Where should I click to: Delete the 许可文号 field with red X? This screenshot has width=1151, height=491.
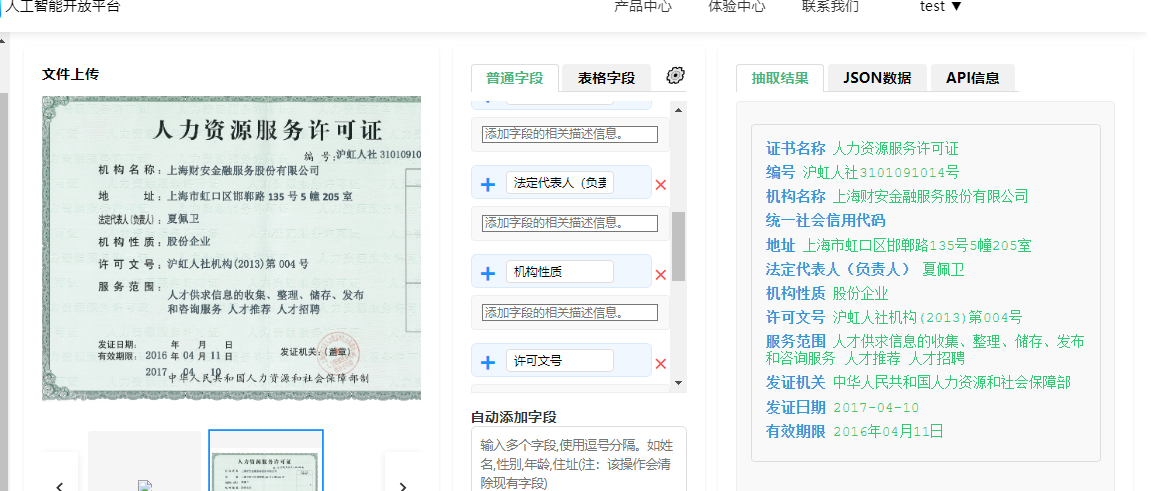[660, 363]
